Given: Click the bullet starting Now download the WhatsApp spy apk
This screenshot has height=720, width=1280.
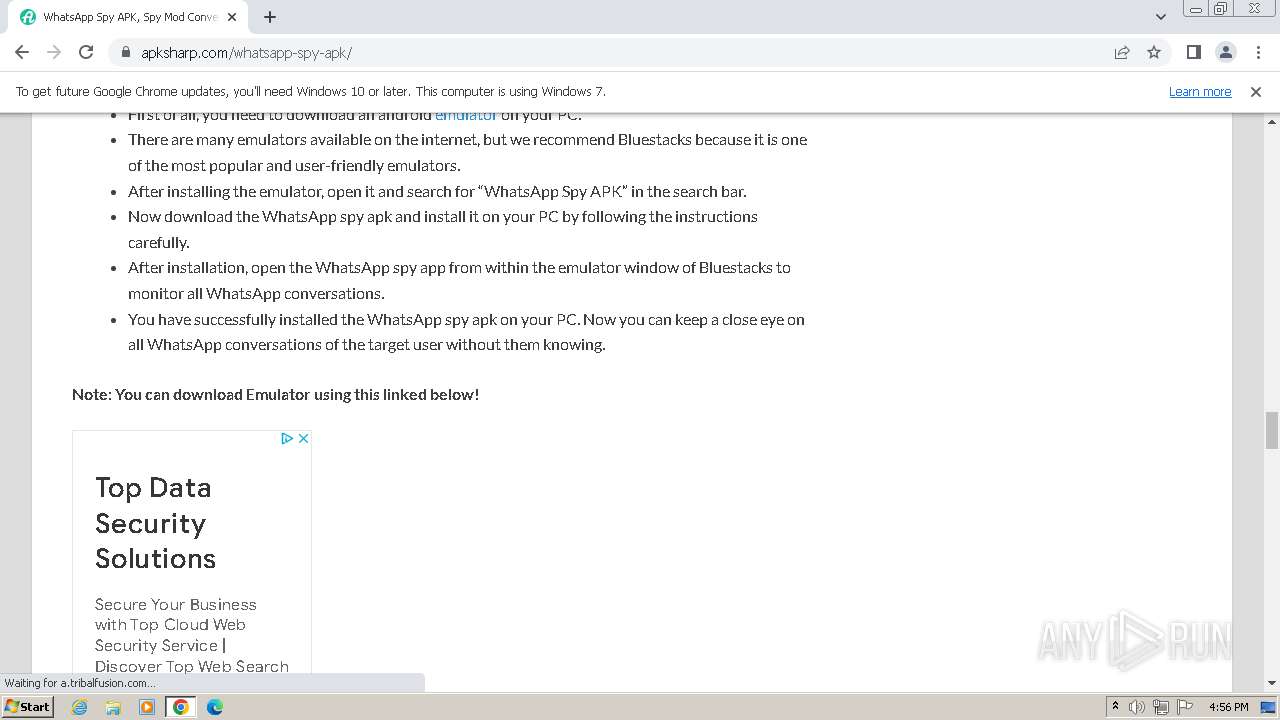Looking at the screenshot, I should 443,229.
